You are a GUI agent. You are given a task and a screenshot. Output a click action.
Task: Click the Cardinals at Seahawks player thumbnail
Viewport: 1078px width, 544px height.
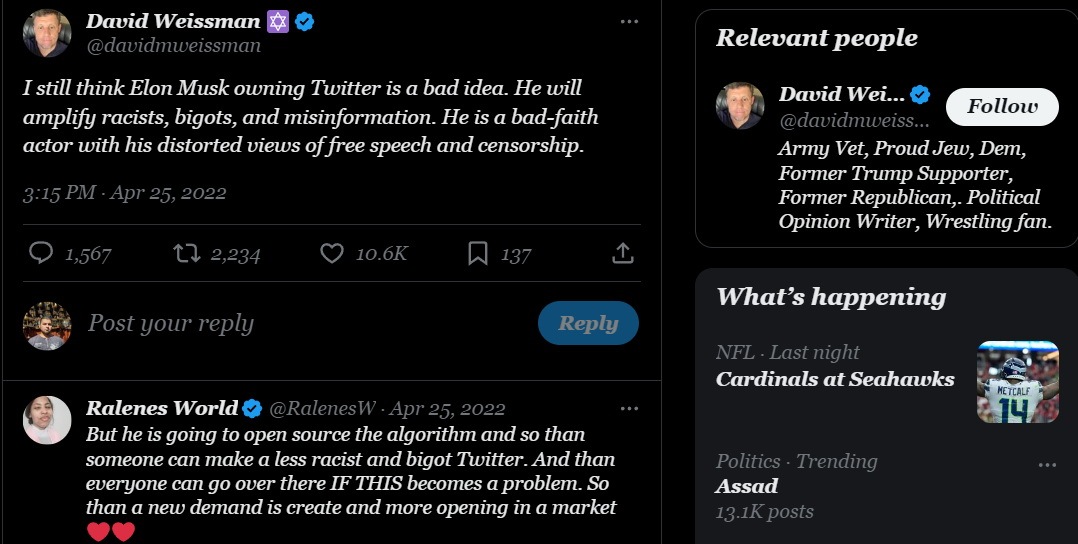point(1017,382)
